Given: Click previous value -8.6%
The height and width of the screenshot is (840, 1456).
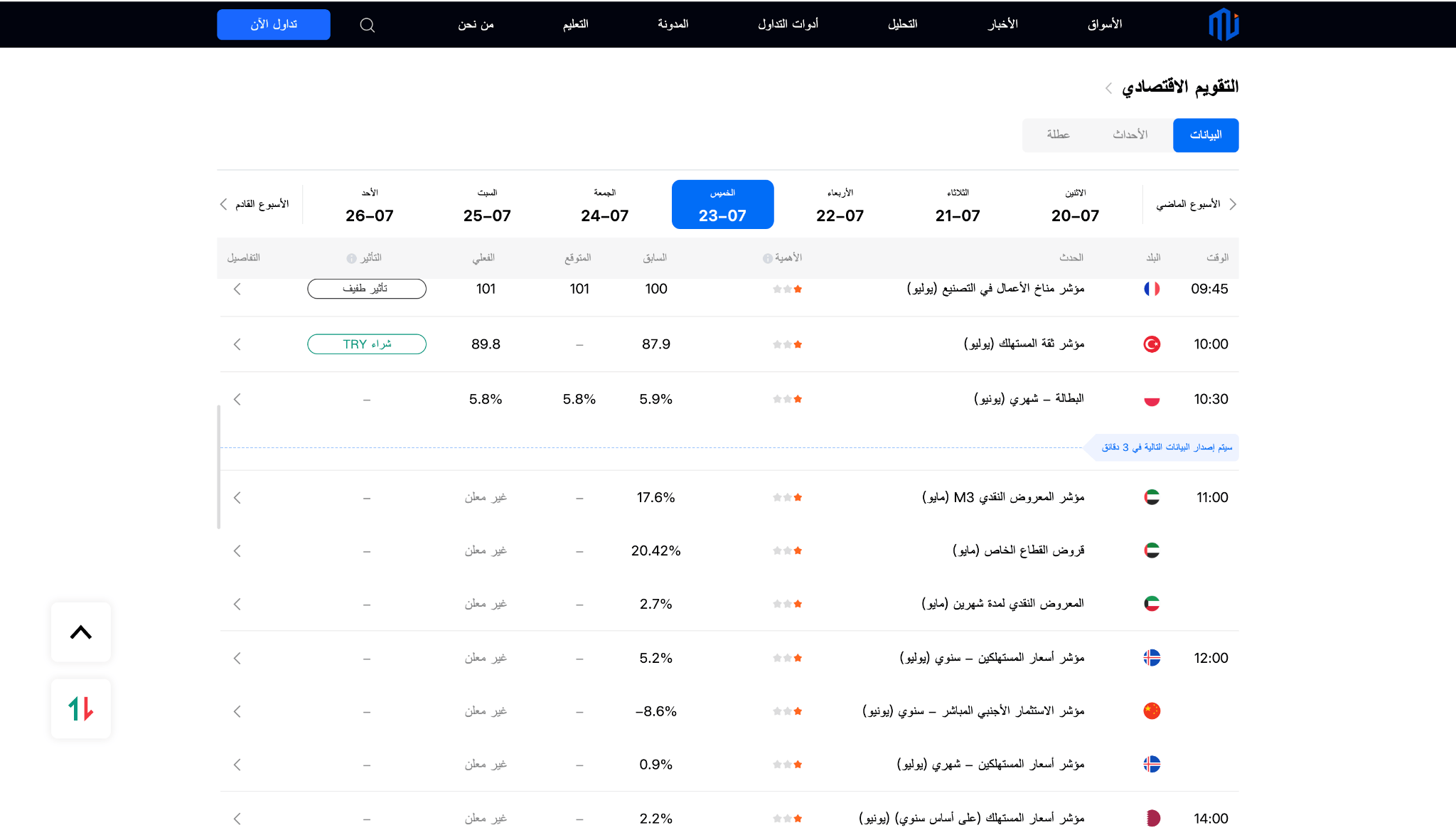Looking at the screenshot, I should tap(655, 711).
